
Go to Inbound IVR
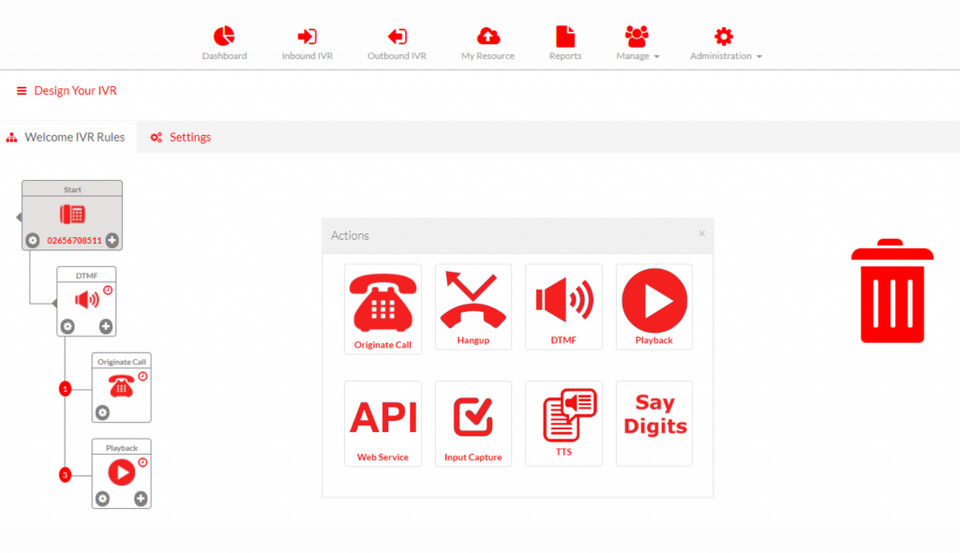[x=307, y=43]
